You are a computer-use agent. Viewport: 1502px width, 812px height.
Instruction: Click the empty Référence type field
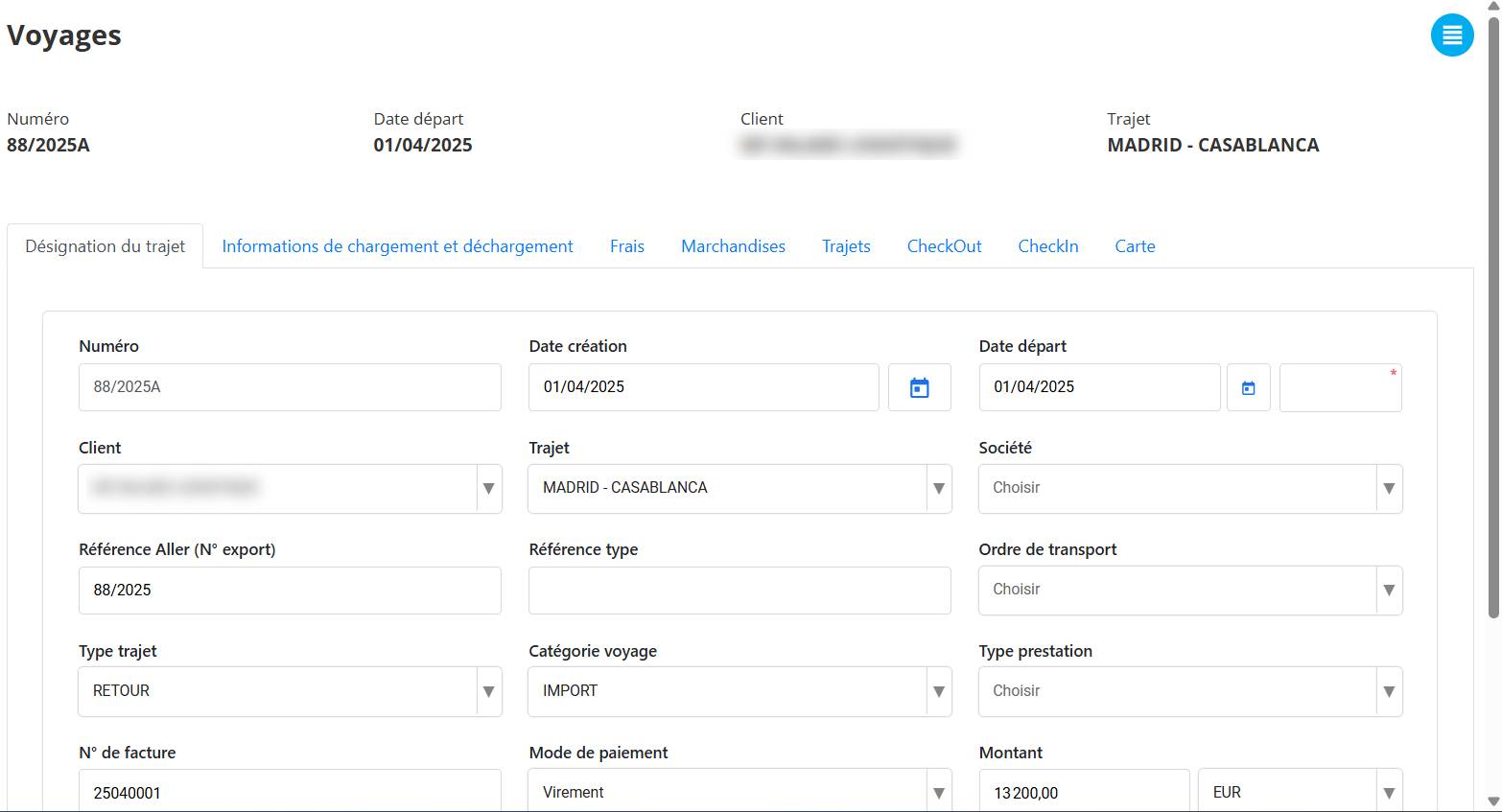point(739,591)
